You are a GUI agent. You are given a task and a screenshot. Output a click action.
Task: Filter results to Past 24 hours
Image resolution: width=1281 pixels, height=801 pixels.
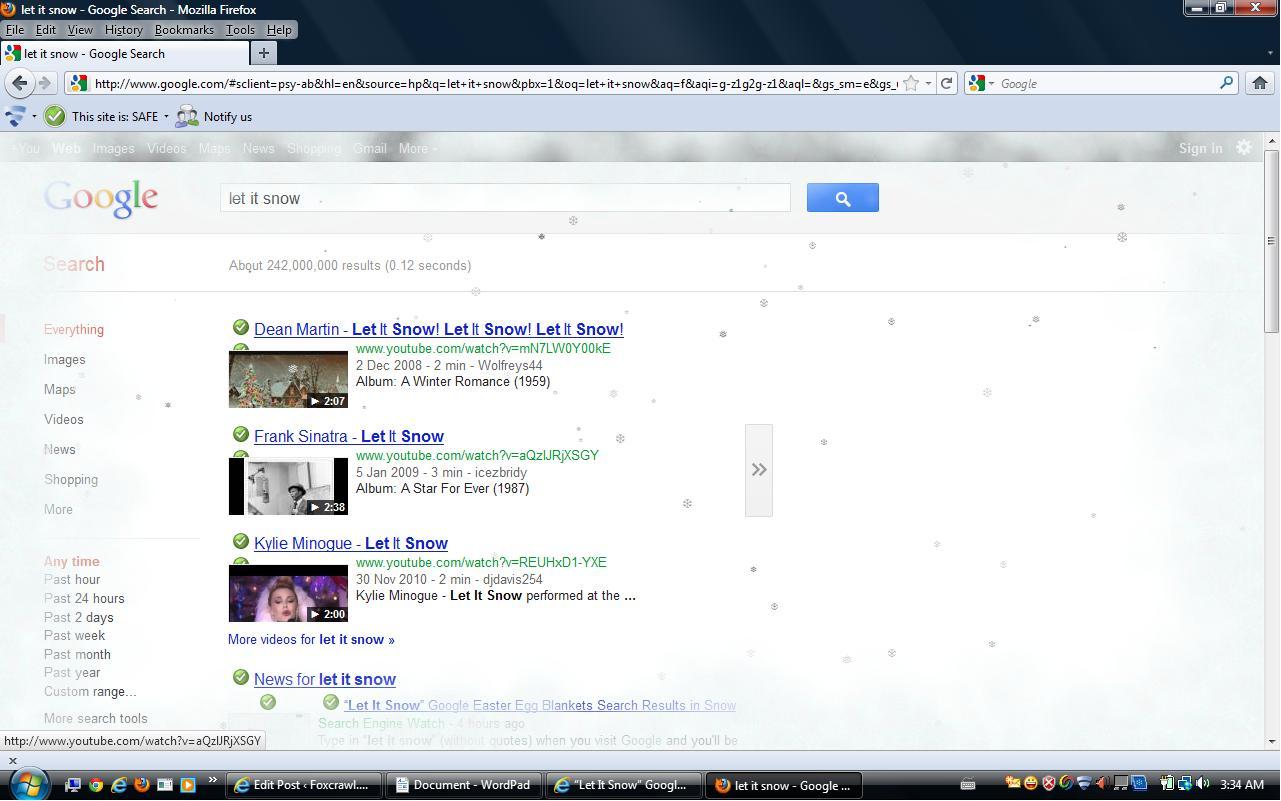[x=84, y=598]
